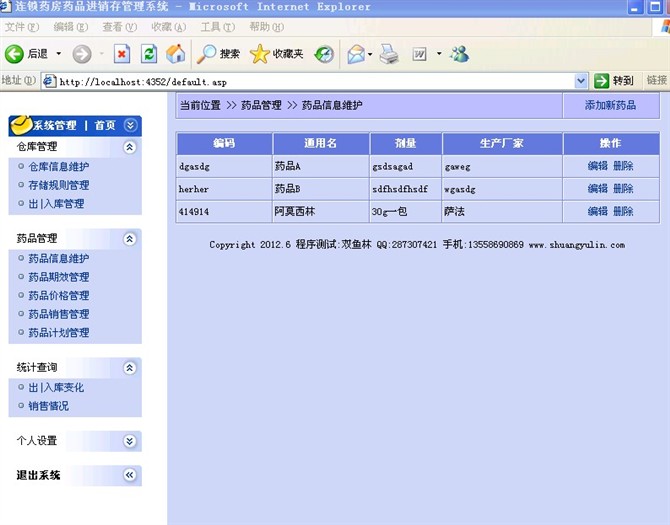Click the Go (转到) button
The image size is (670, 525).
(x=614, y=81)
